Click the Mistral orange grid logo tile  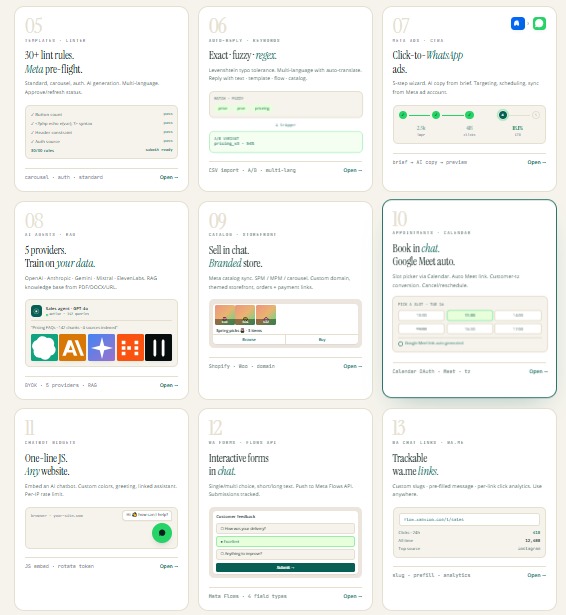click(x=130, y=348)
